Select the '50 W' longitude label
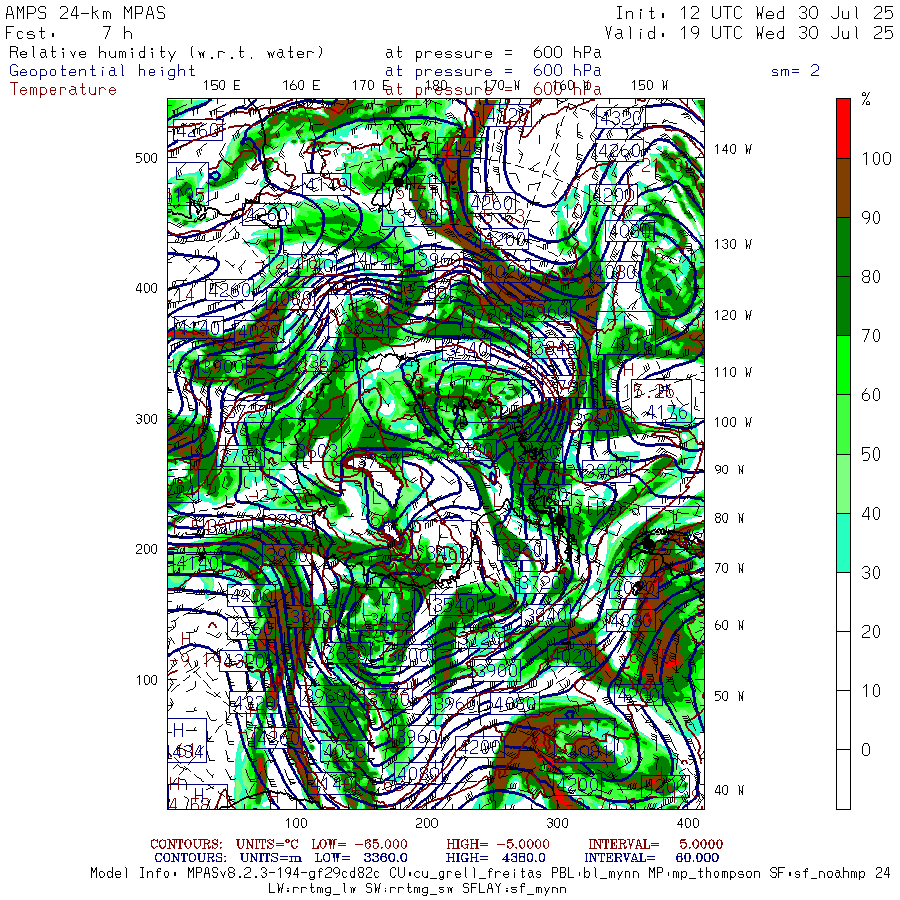This screenshot has width=900, height=900. [729, 696]
